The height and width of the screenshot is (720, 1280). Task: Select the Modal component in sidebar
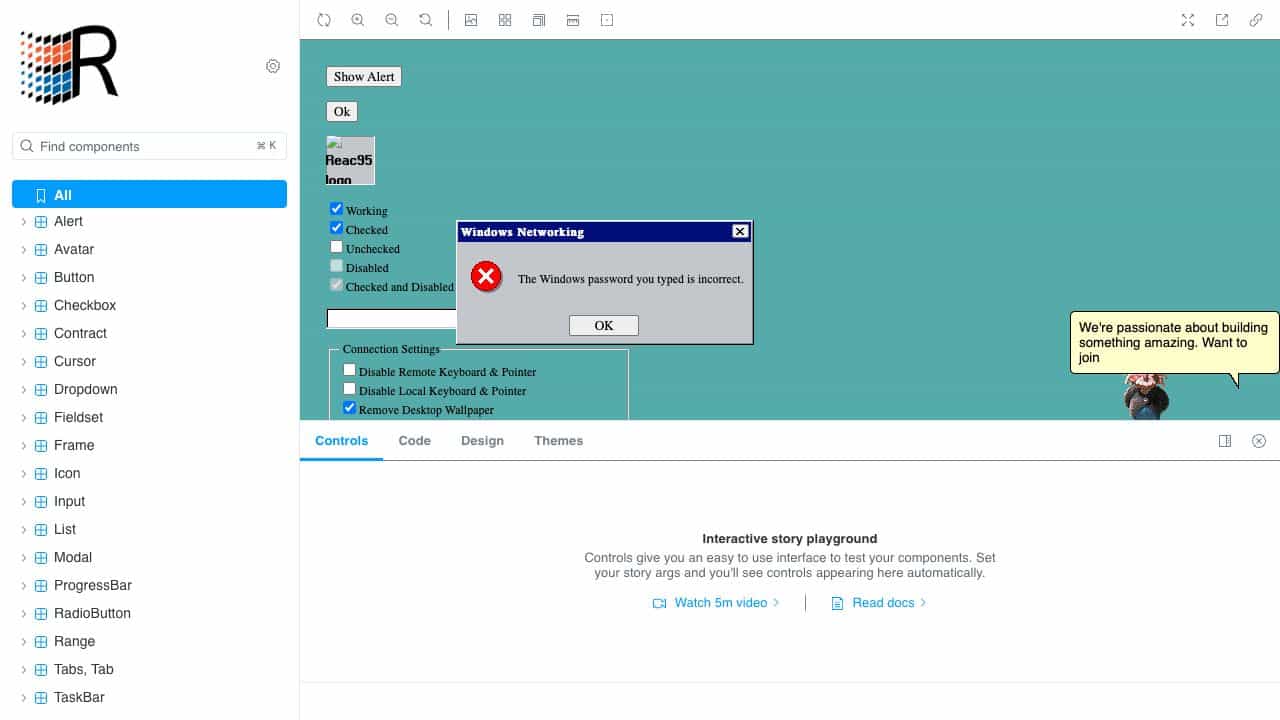pos(73,558)
